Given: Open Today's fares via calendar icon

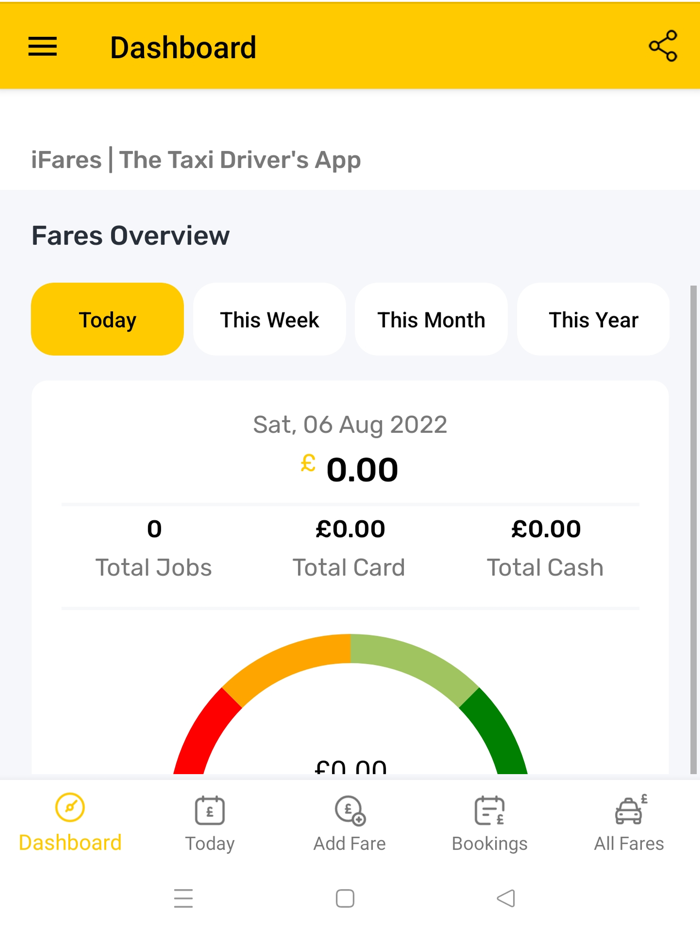Looking at the screenshot, I should point(209,812).
